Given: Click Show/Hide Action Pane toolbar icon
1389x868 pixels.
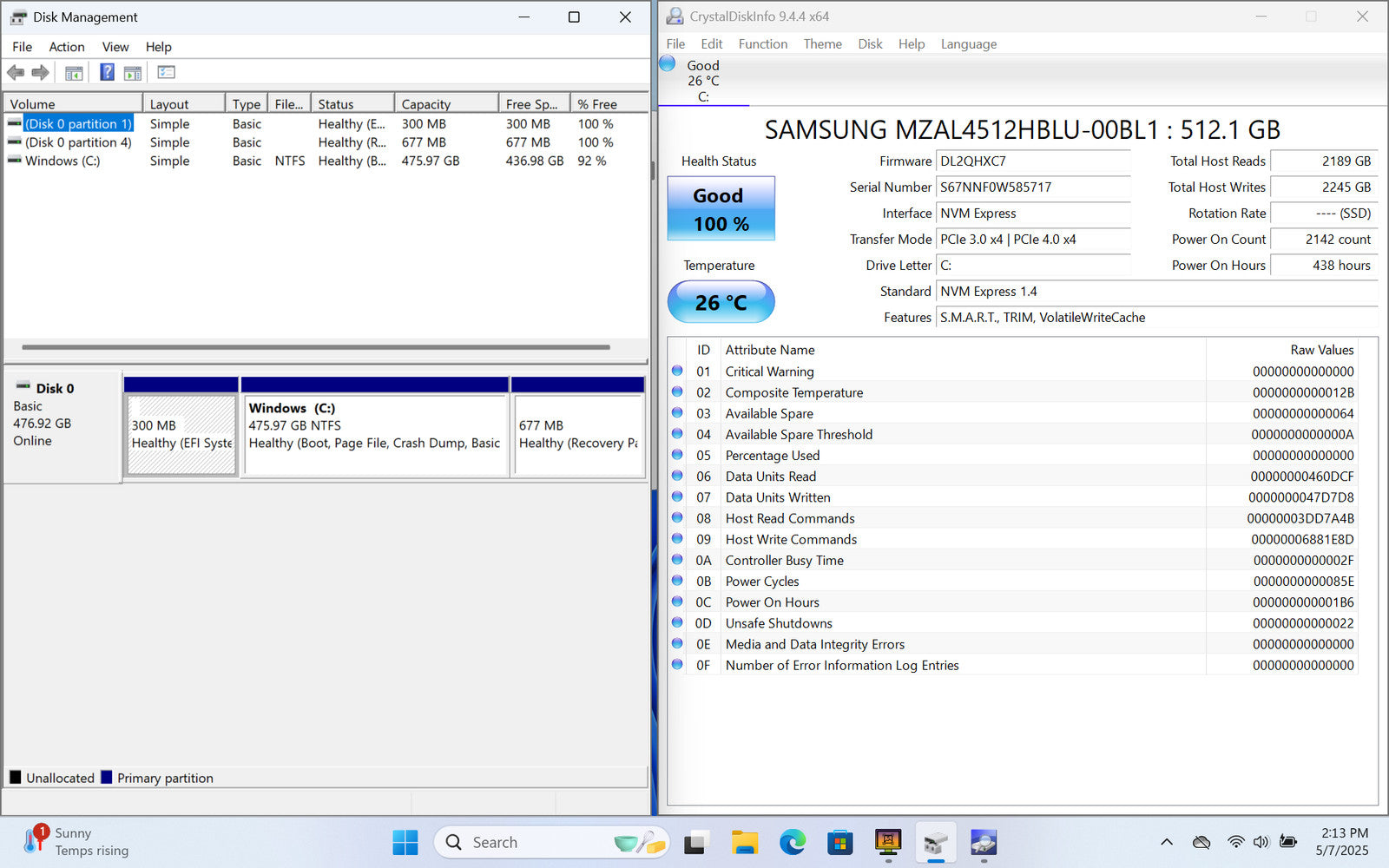Looking at the screenshot, I should [133, 73].
